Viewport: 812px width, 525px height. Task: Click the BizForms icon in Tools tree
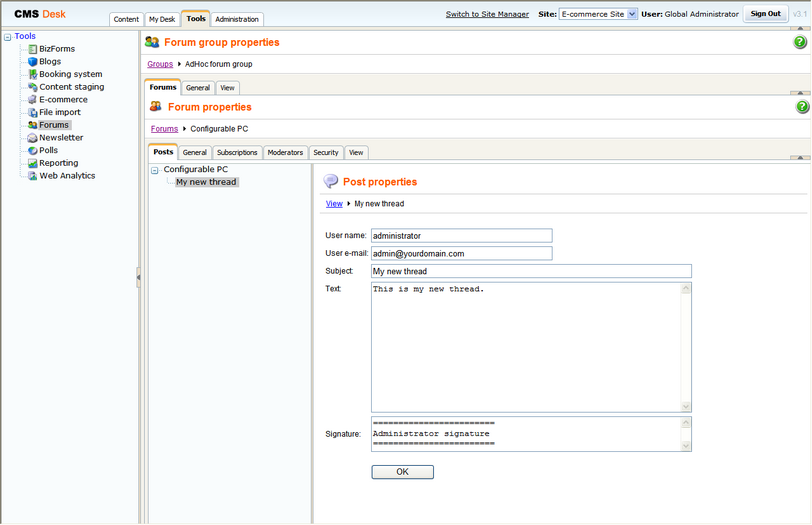33,49
